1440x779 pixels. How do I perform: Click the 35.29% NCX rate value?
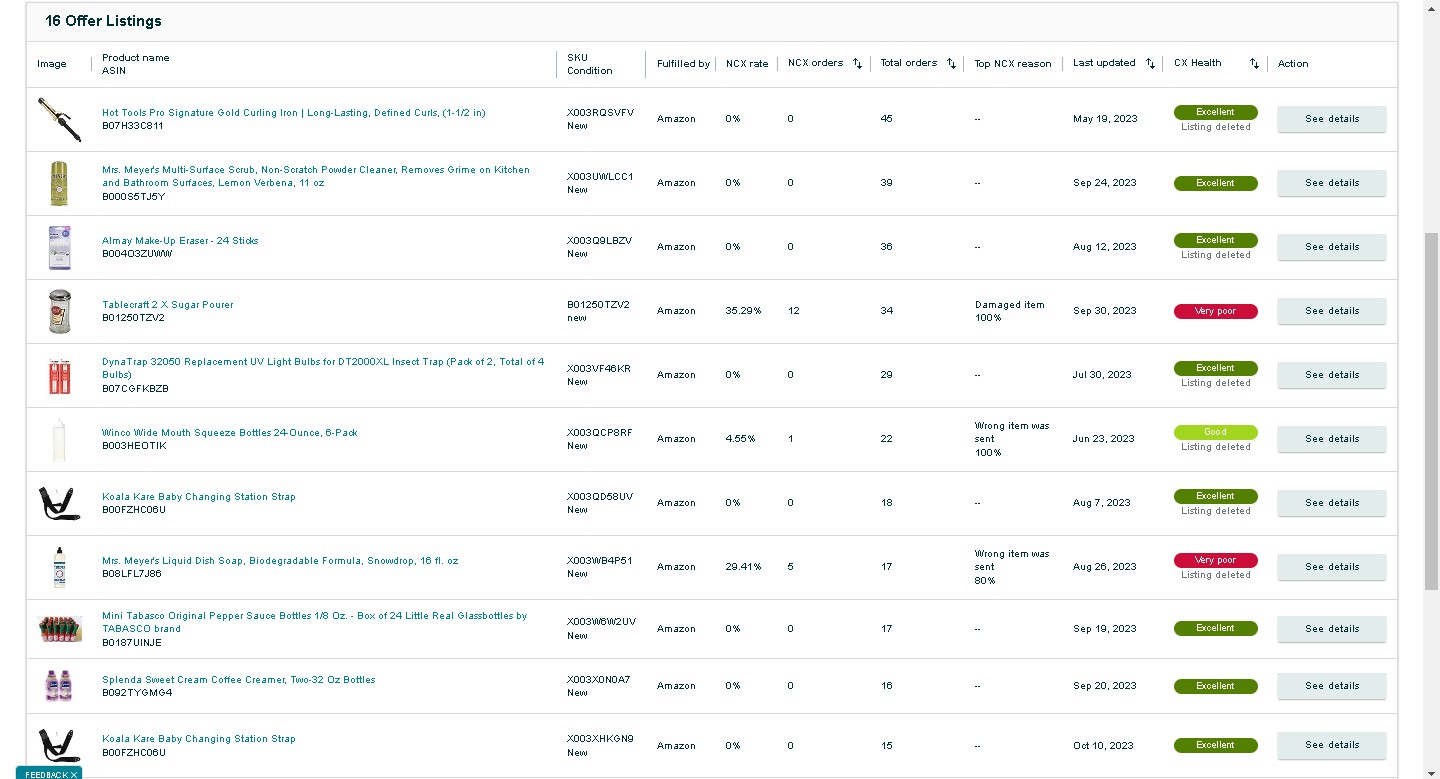pos(743,311)
